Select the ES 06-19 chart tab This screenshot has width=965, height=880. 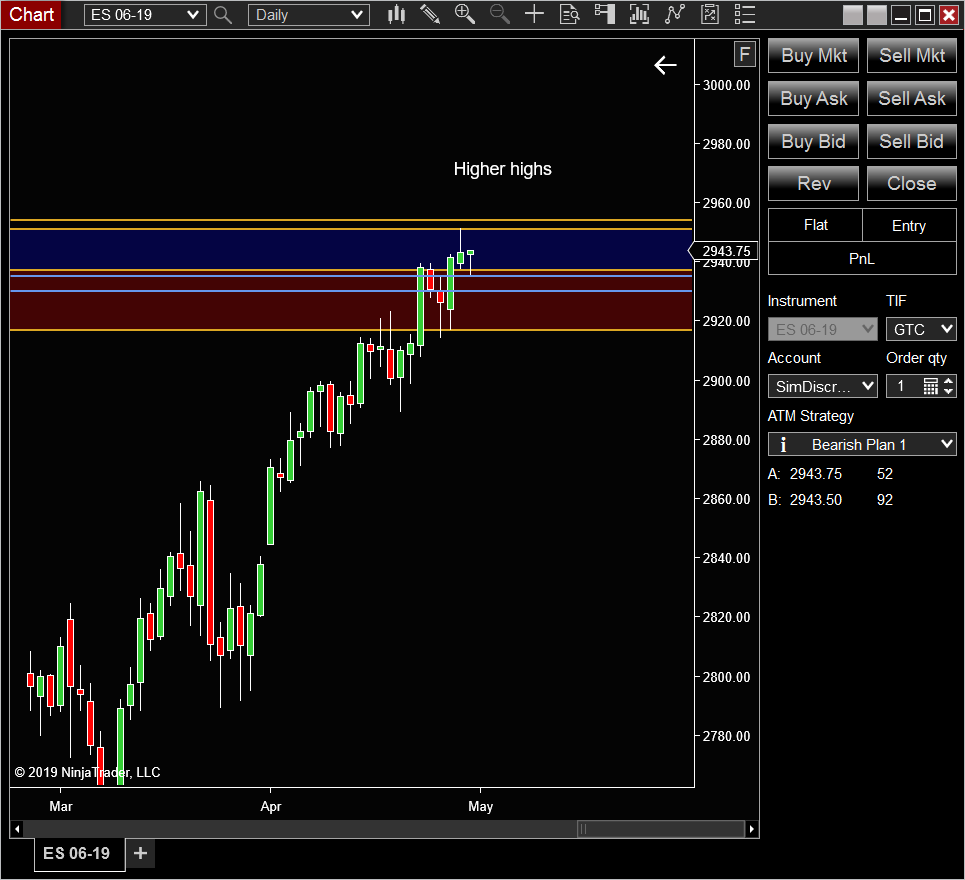(79, 854)
